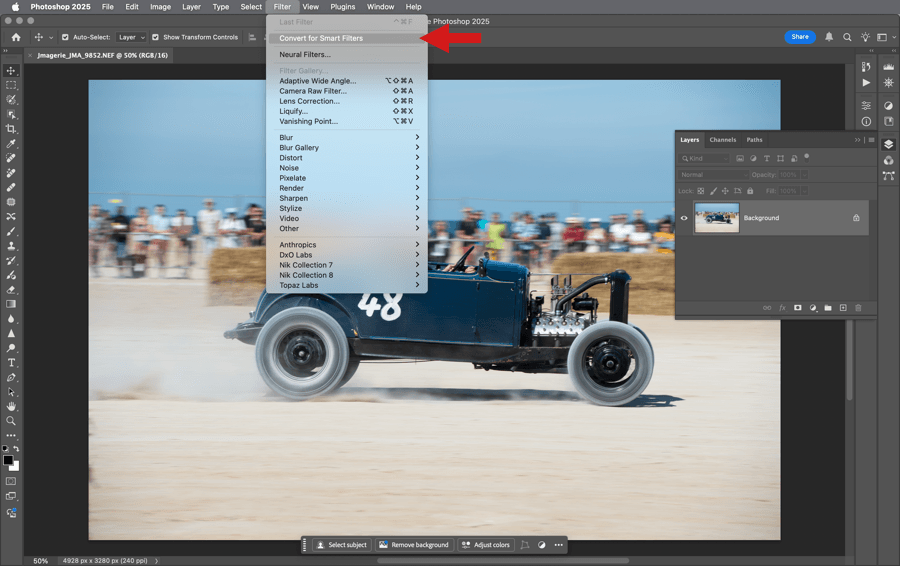Click the foreground color swatch
900x566 pixels.
(x=9, y=461)
